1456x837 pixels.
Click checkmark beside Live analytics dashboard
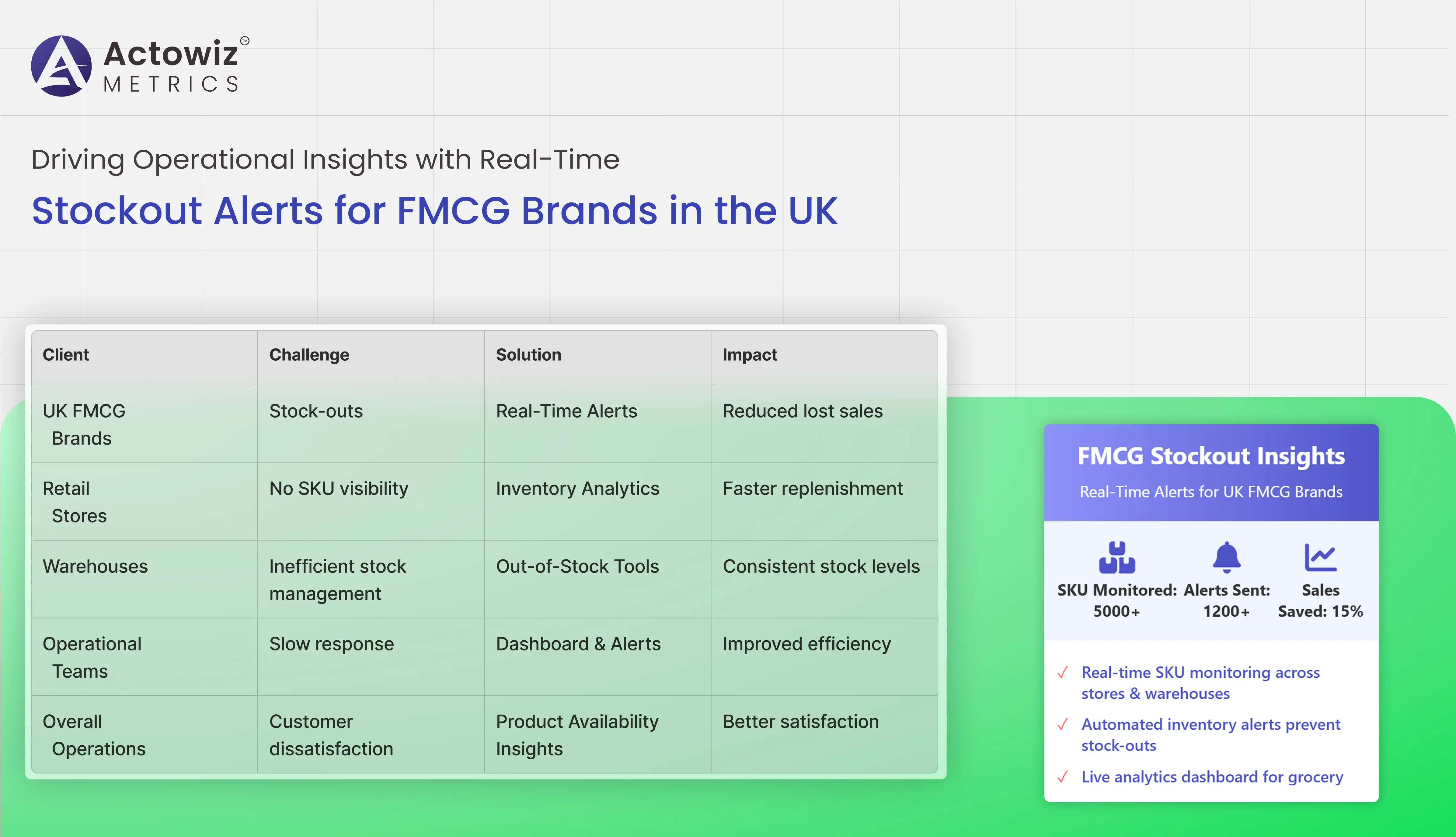point(1062,777)
